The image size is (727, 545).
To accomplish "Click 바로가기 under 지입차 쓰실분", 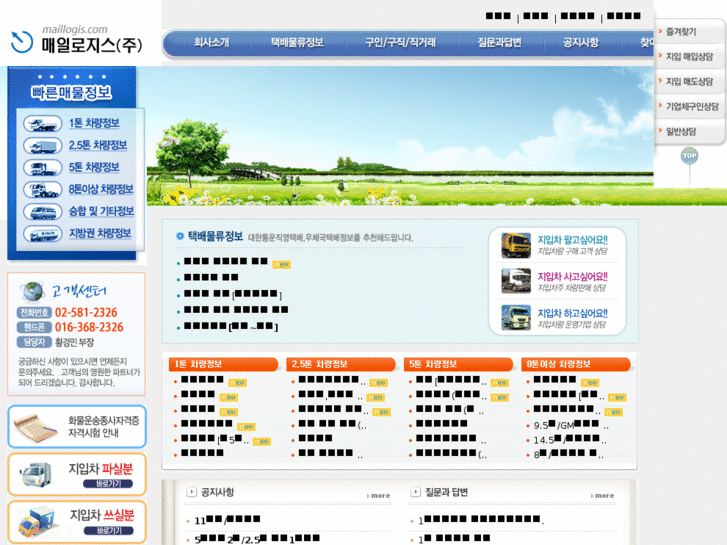I will coord(109,531).
